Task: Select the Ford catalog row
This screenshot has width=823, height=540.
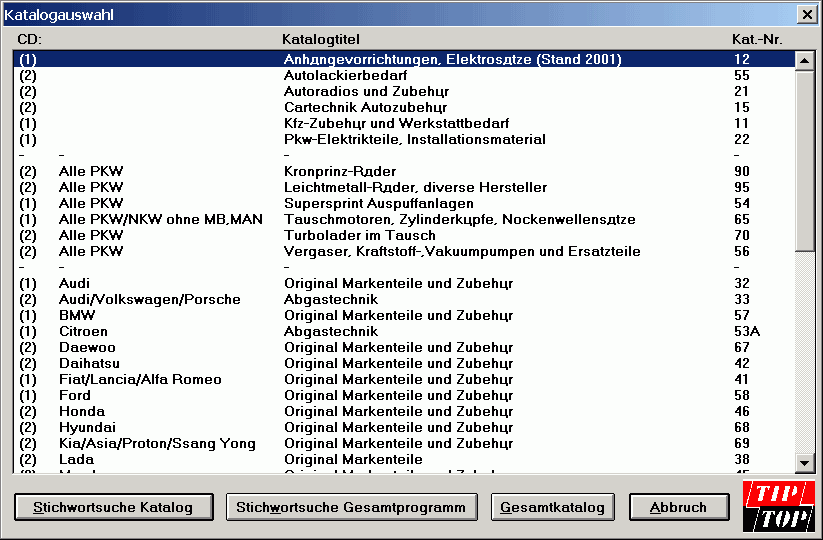Action: (404, 396)
